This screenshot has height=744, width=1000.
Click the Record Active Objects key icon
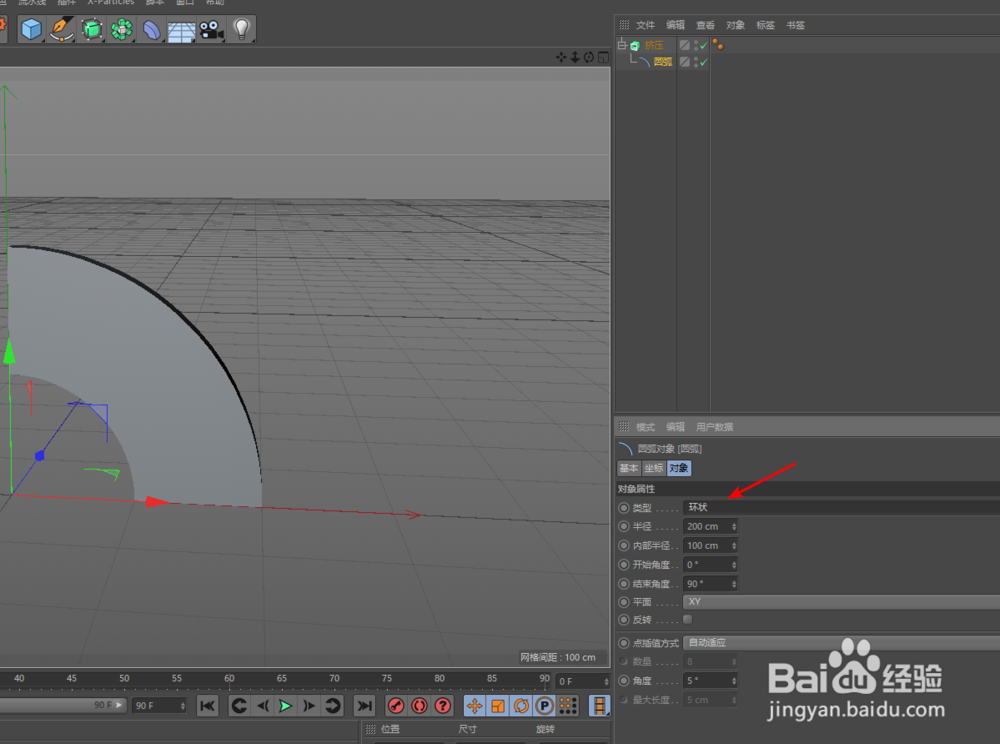396,706
